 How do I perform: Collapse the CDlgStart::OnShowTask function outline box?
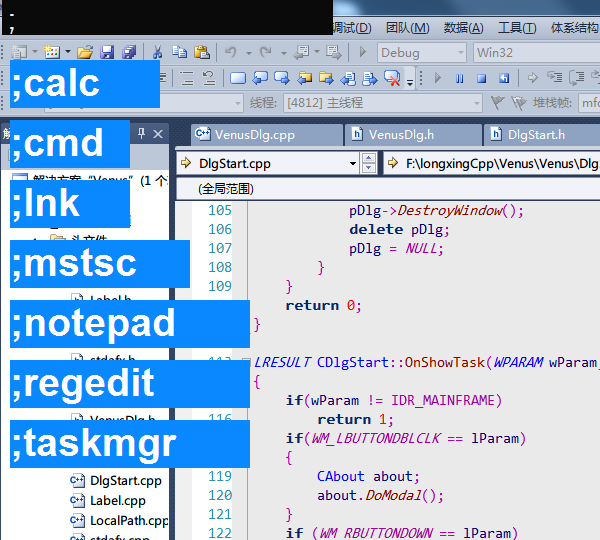point(246,362)
